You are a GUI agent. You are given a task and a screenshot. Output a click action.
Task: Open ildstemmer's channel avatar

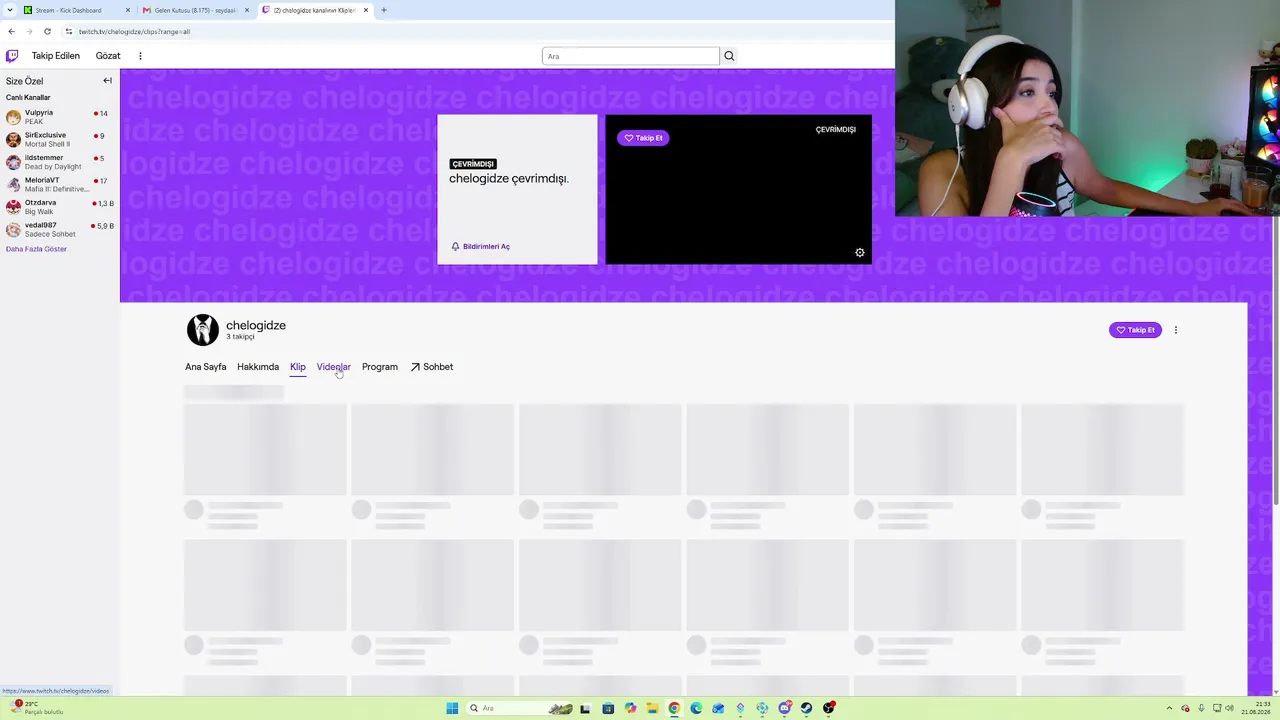(13, 162)
